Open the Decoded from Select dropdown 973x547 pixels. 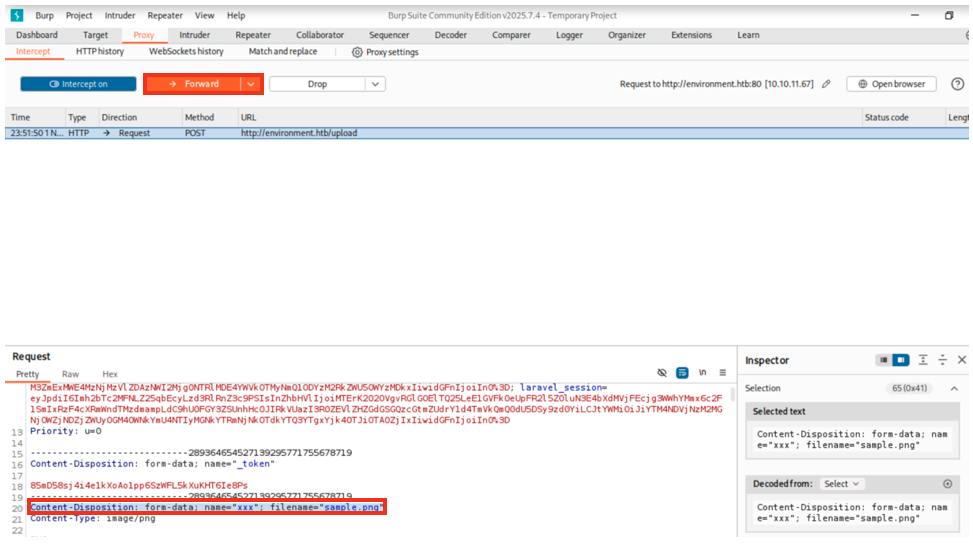click(841, 484)
